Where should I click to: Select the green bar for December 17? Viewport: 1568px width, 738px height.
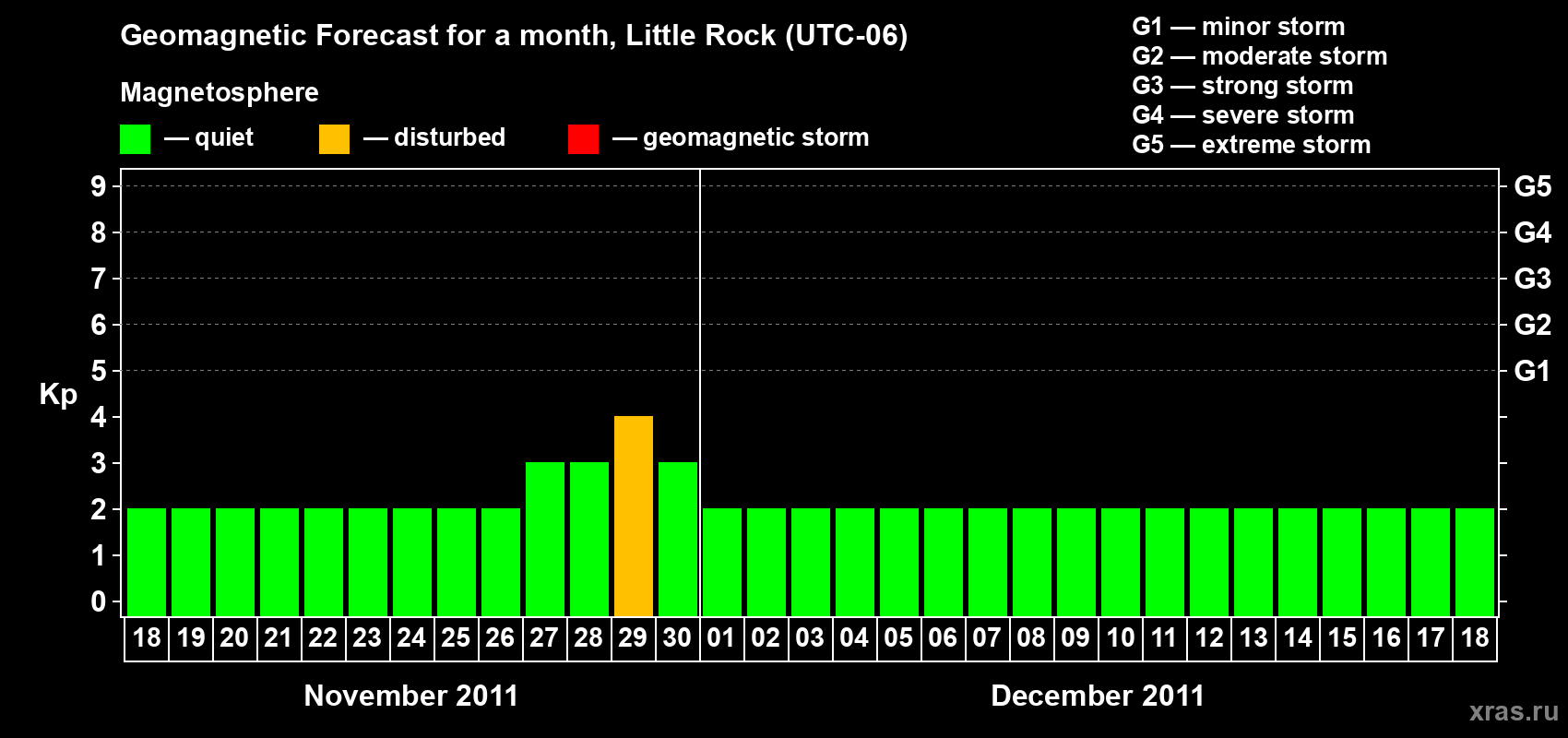click(1431, 562)
